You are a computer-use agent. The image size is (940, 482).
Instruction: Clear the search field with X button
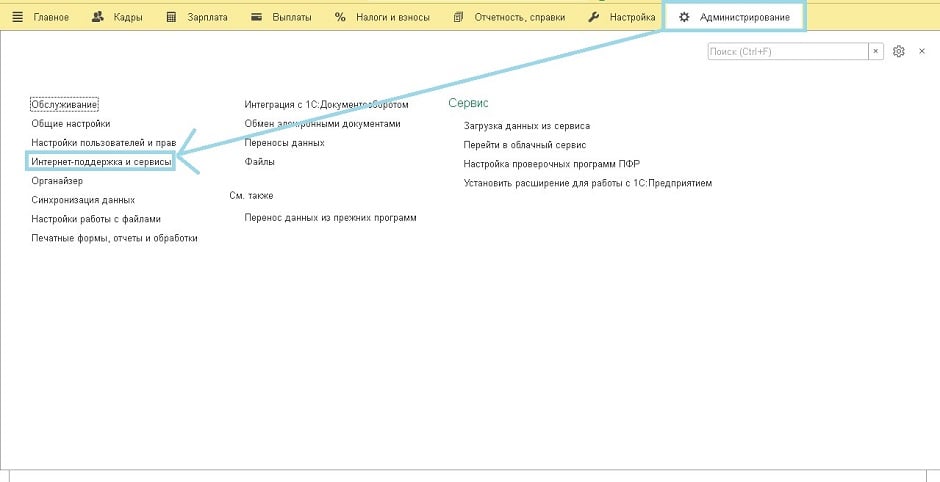[876, 52]
